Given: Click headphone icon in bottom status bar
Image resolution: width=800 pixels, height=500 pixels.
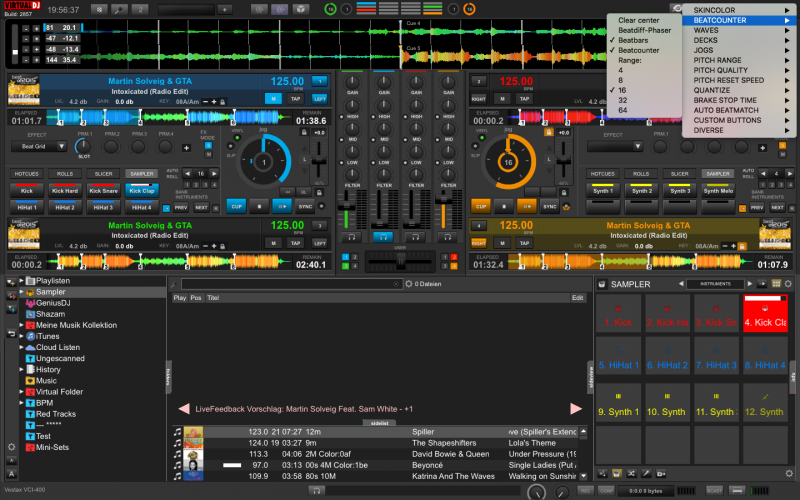Looking at the screenshot, I should 316,490.
